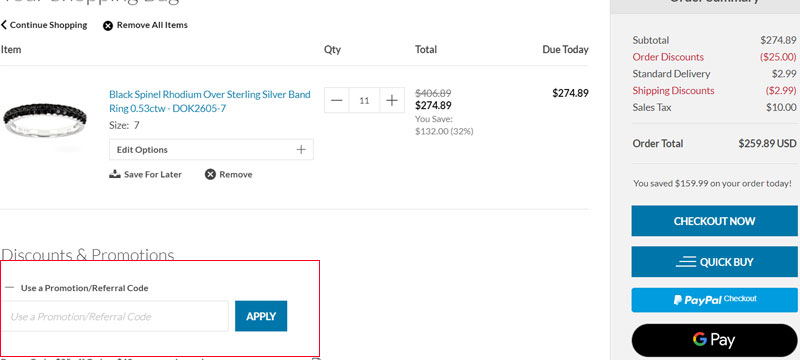Click the Order Discounts label
Screen dimensions: 800x360
coord(668,57)
